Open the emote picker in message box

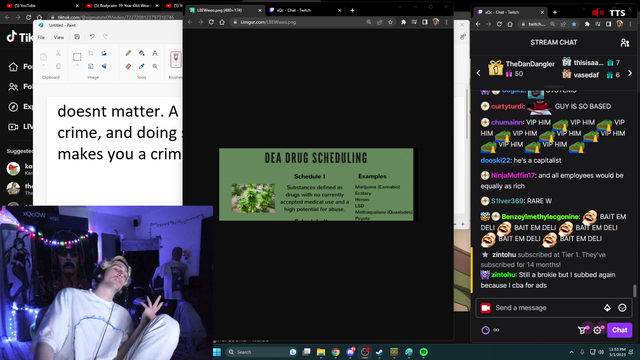[x=622, y=308]
